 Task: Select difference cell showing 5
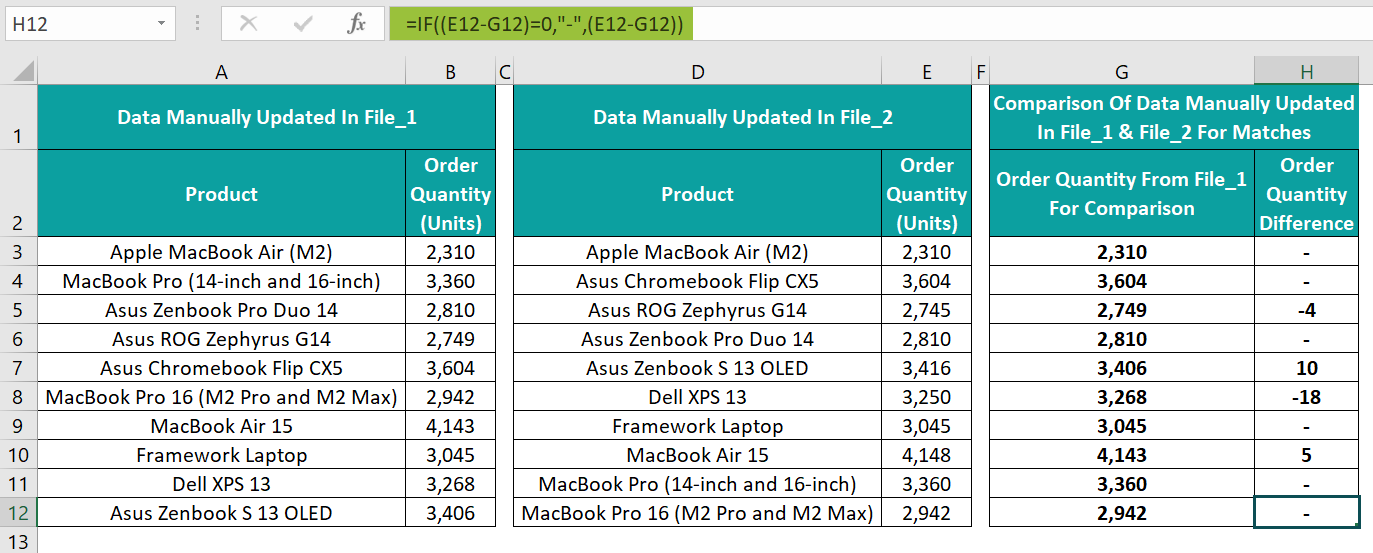coord(1307,455)
